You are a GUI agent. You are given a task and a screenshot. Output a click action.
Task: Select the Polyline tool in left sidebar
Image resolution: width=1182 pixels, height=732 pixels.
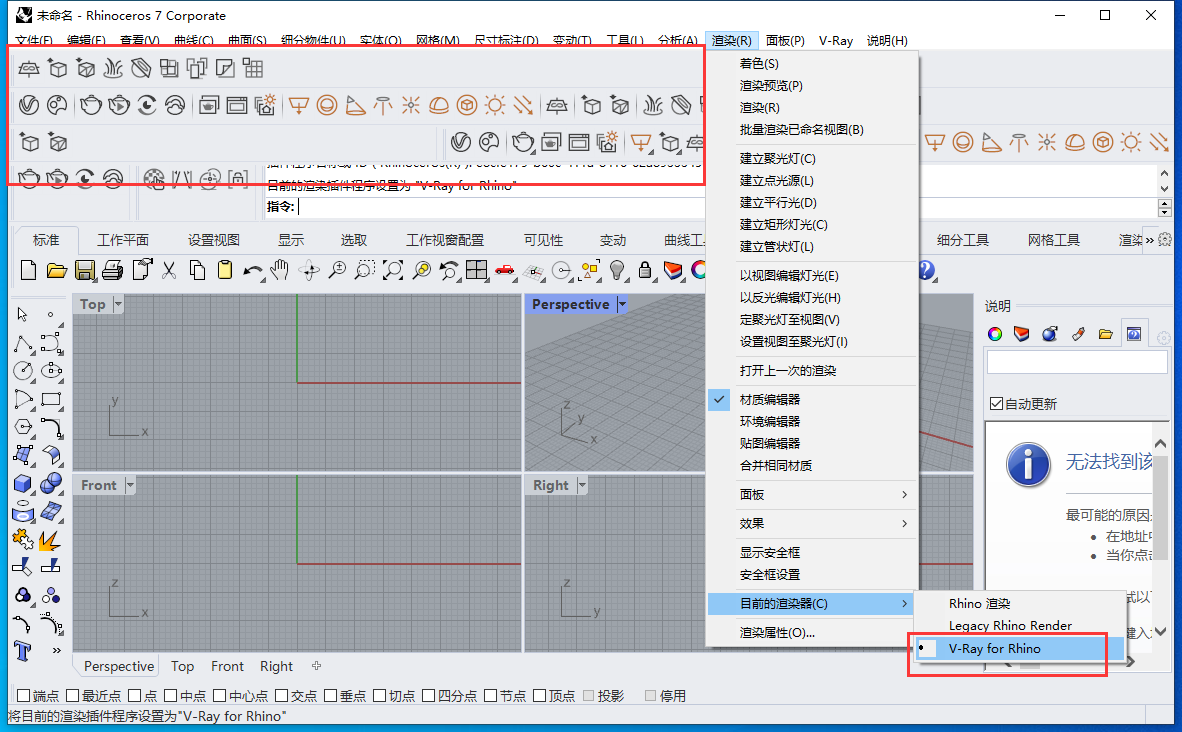click(x=23, y=344)
